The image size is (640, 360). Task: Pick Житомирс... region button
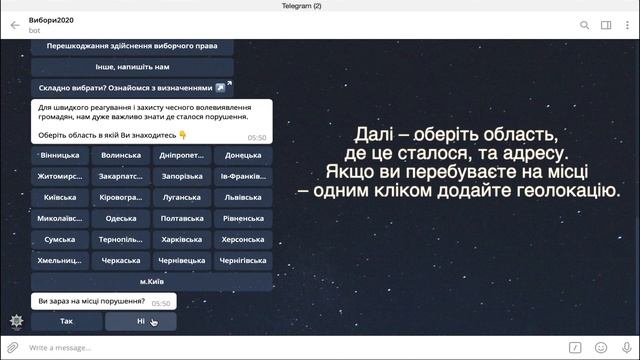pos(60,177)
